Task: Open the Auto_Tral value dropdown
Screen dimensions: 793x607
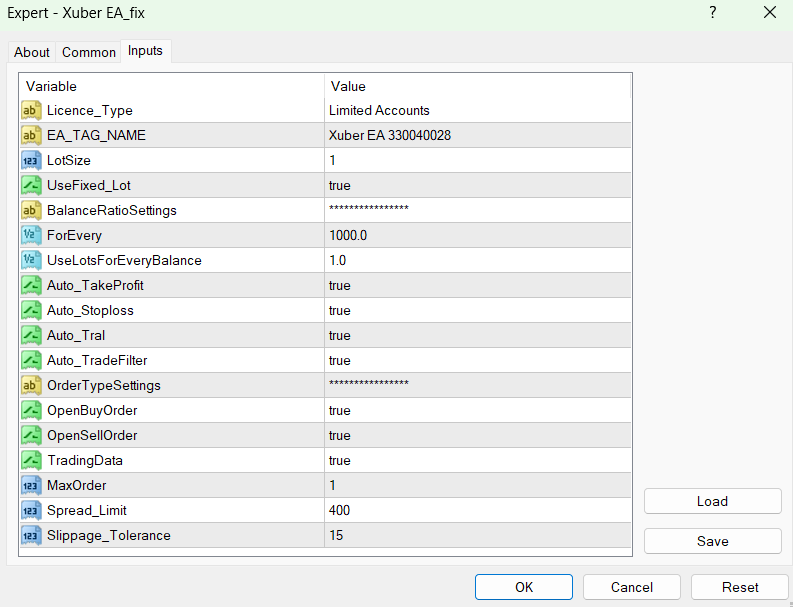Action: (x=478, y=335)
